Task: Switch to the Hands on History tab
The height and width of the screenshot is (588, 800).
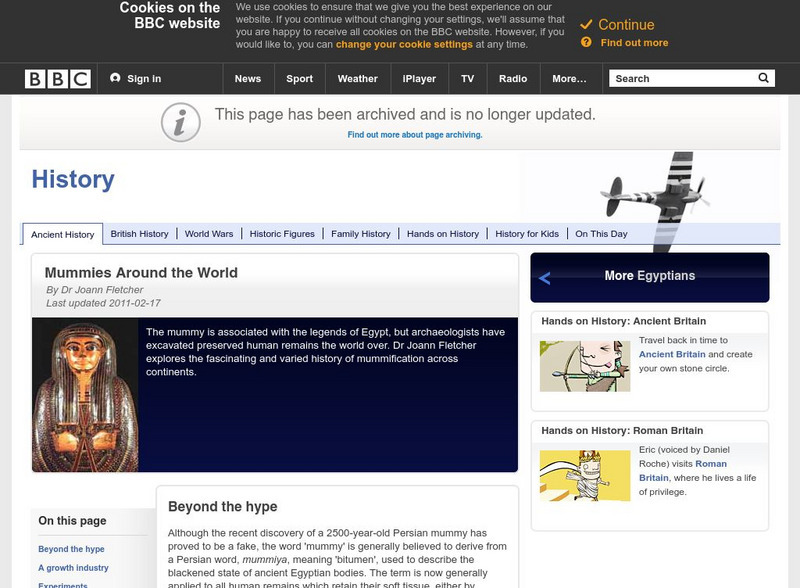Action: [443, 234]
